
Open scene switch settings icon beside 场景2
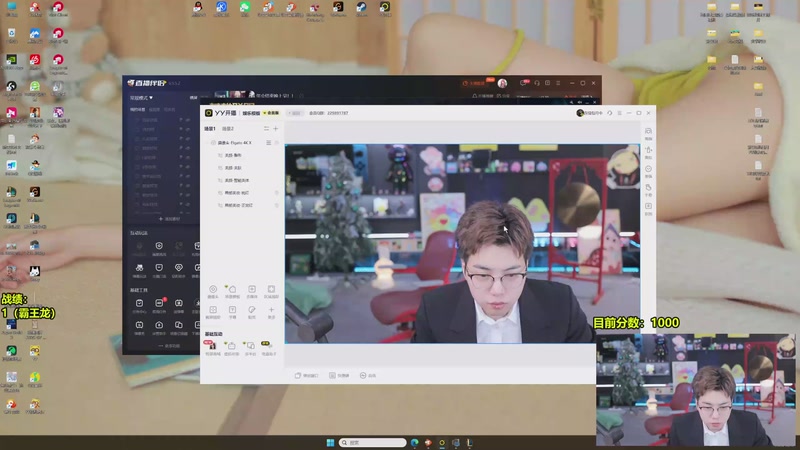pos(266,129)
